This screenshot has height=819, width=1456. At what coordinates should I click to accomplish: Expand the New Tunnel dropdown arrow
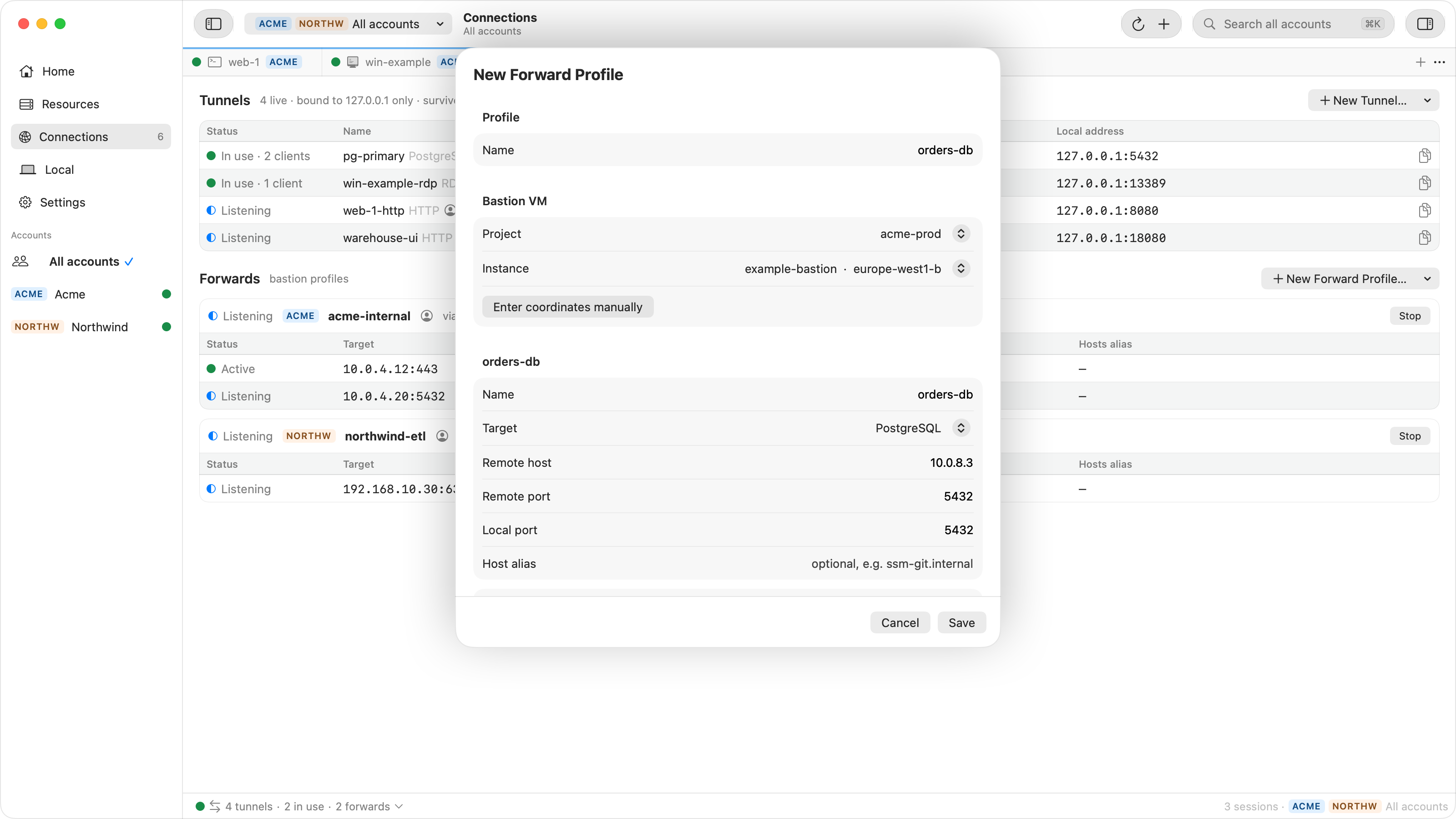point(1426,101)
